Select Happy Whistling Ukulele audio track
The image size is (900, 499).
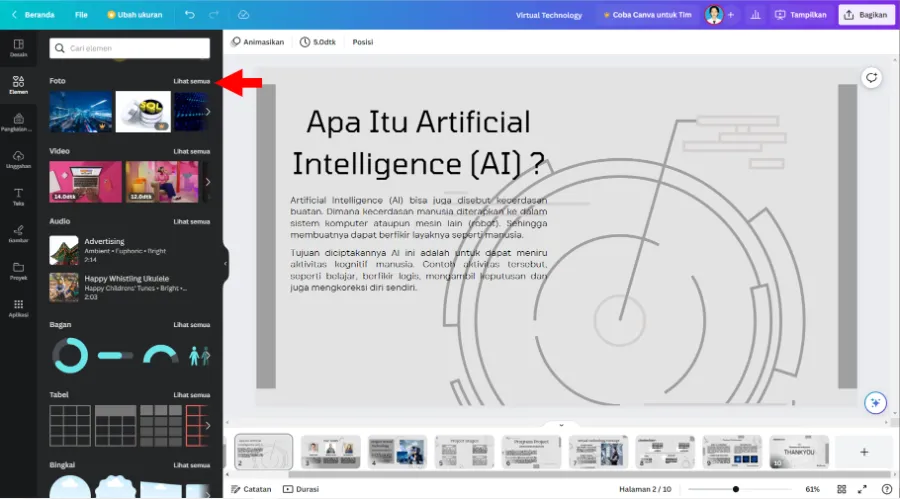click(x=130, y=287)
